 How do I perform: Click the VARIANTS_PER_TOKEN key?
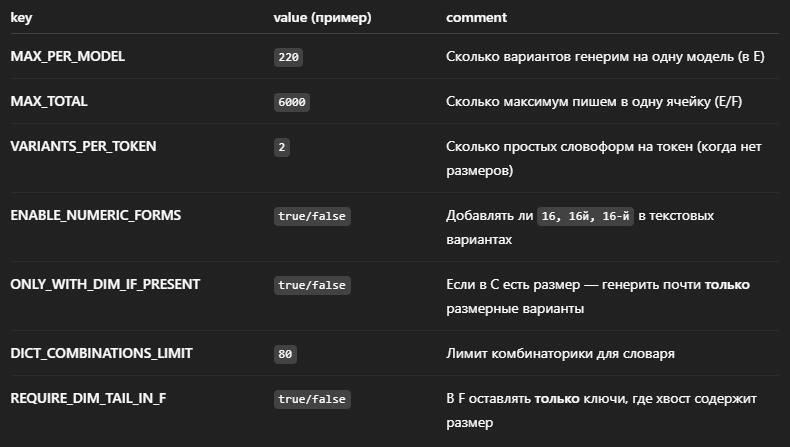[83, 146]
